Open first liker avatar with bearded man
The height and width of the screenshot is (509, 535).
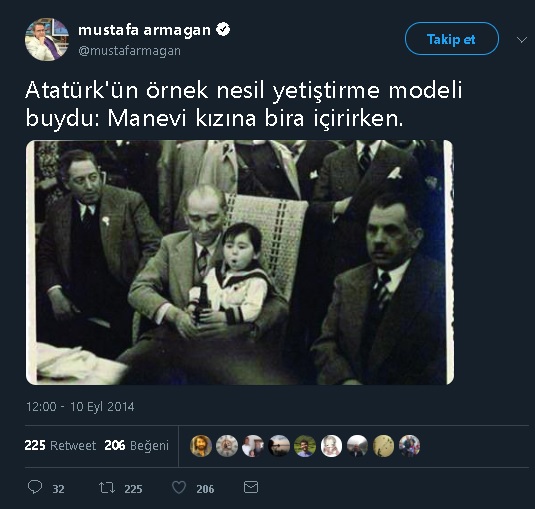pos(201,446)
